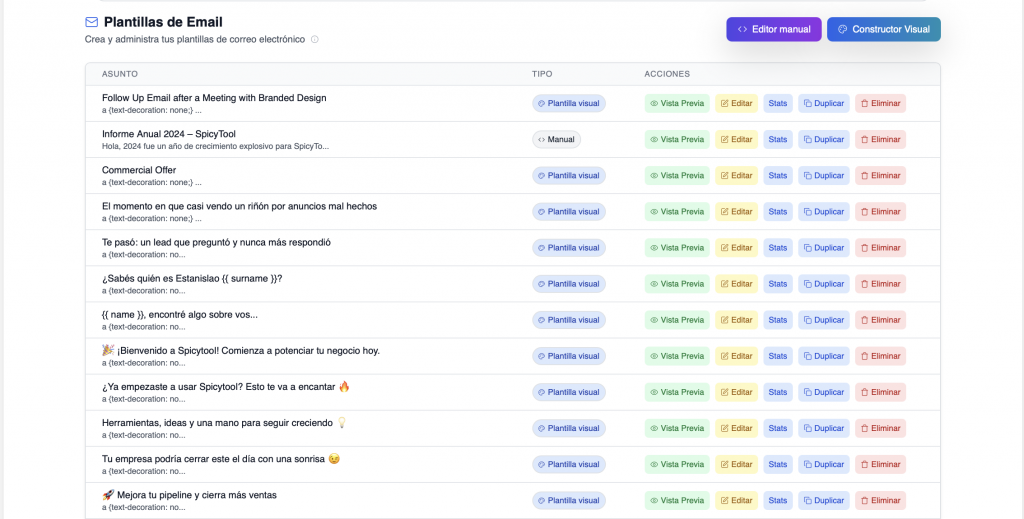Image resolution: width=1024 pixels, height=519 pixels.
Task: Click the Manual type badge
Action: coord(556,139)
